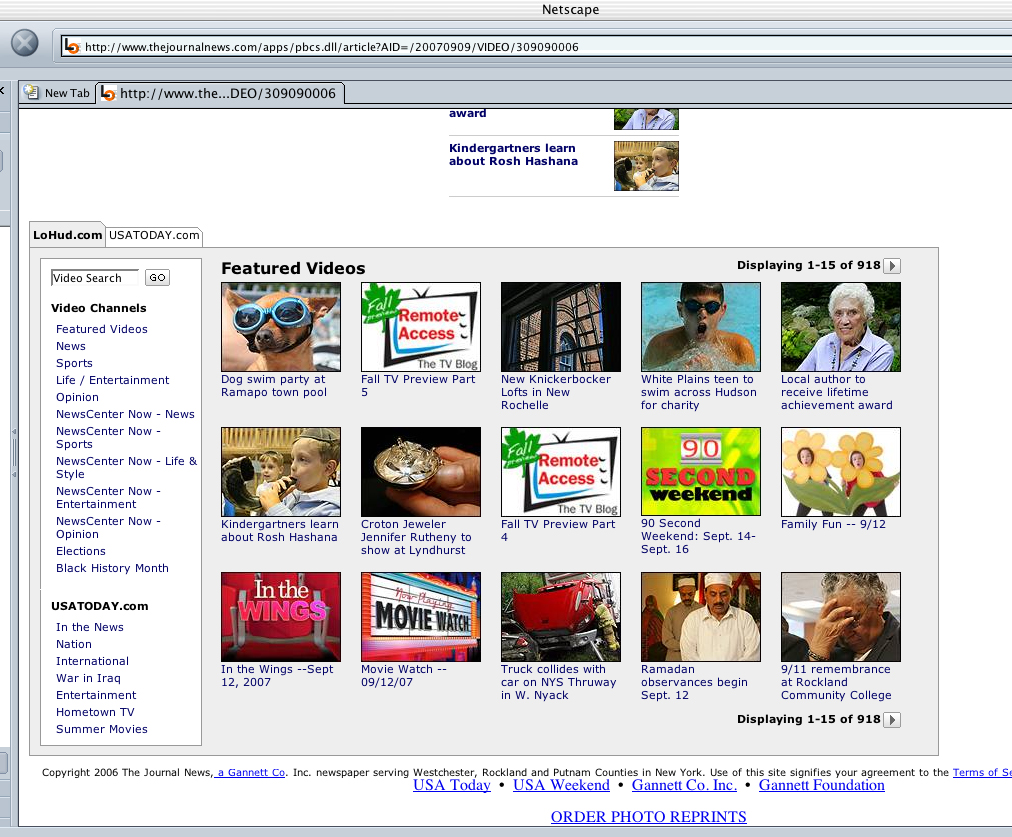
Task: Open White Plains teen swim title link
Action: [698, 392]
